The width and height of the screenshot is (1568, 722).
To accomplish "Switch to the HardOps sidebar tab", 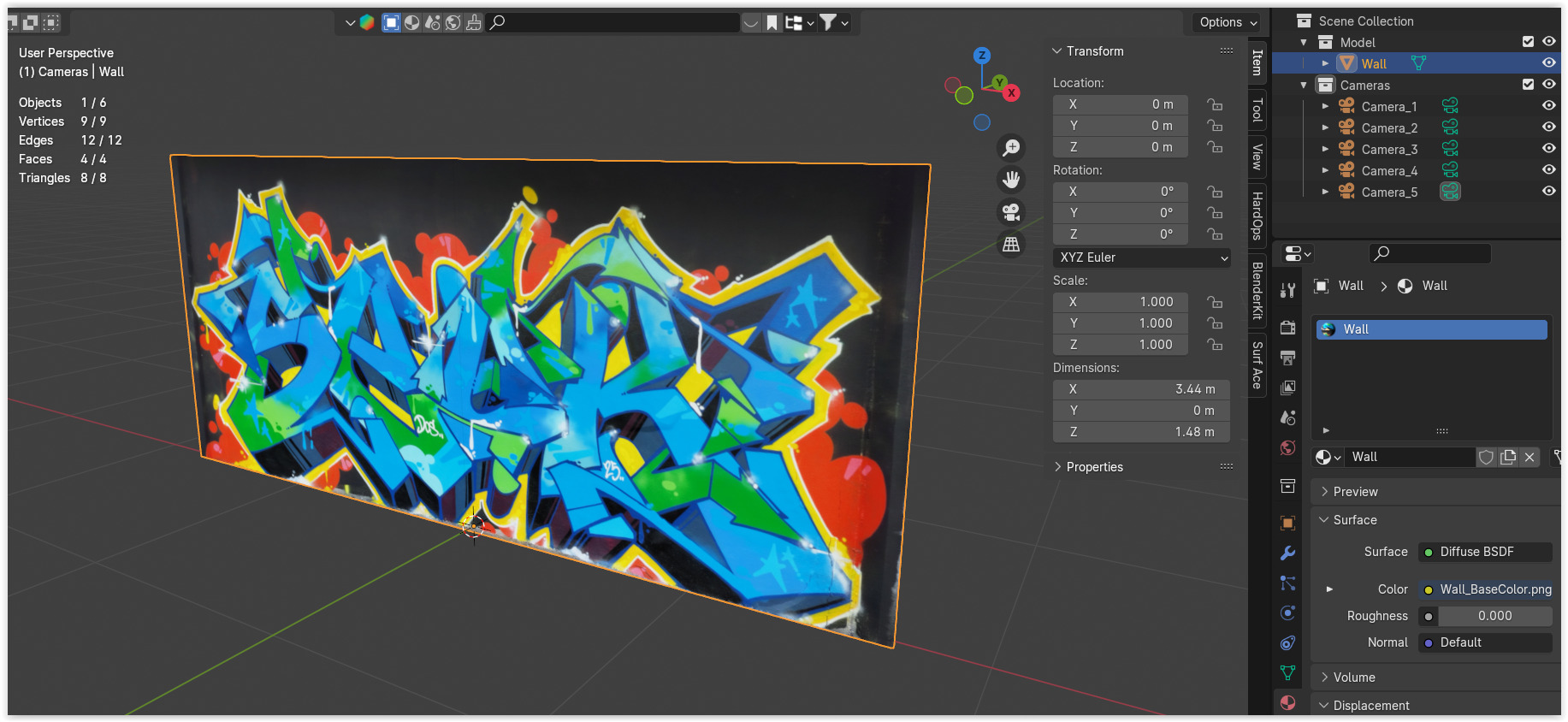I will 1257,216.
